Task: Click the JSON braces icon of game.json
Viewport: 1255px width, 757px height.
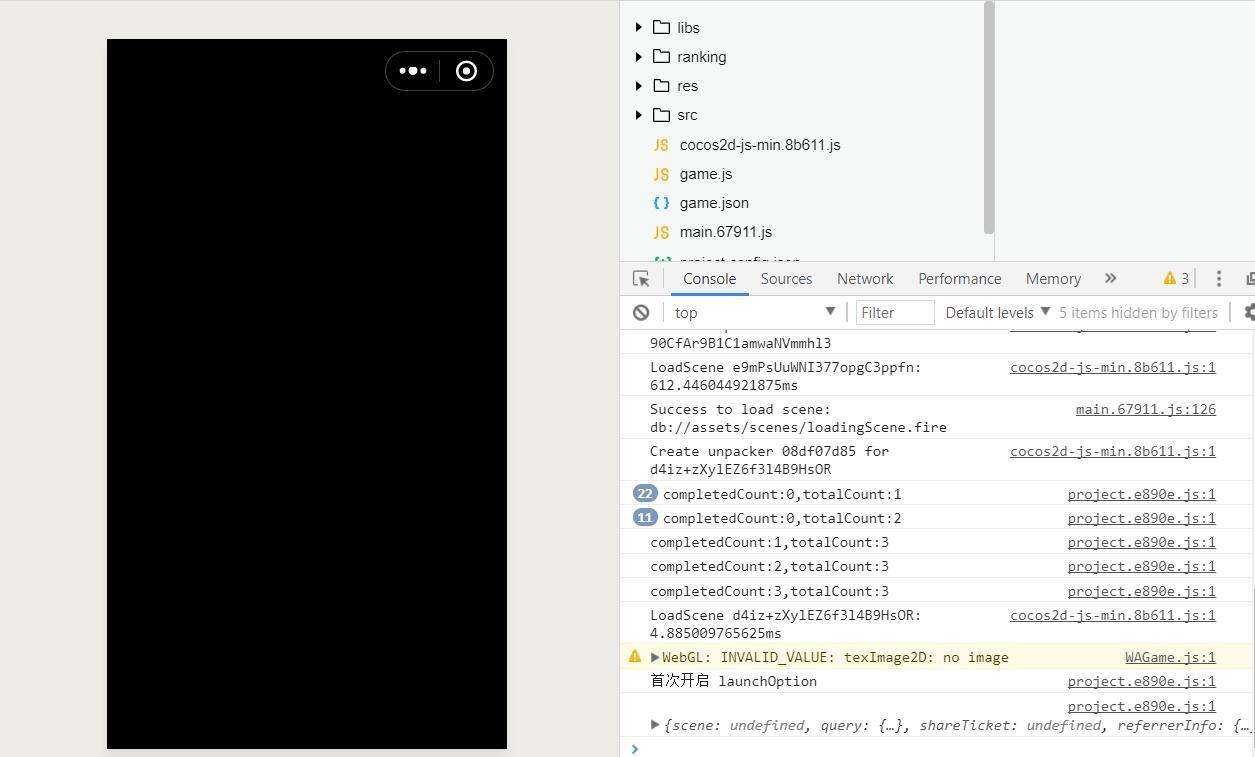Action: (661, 203)
